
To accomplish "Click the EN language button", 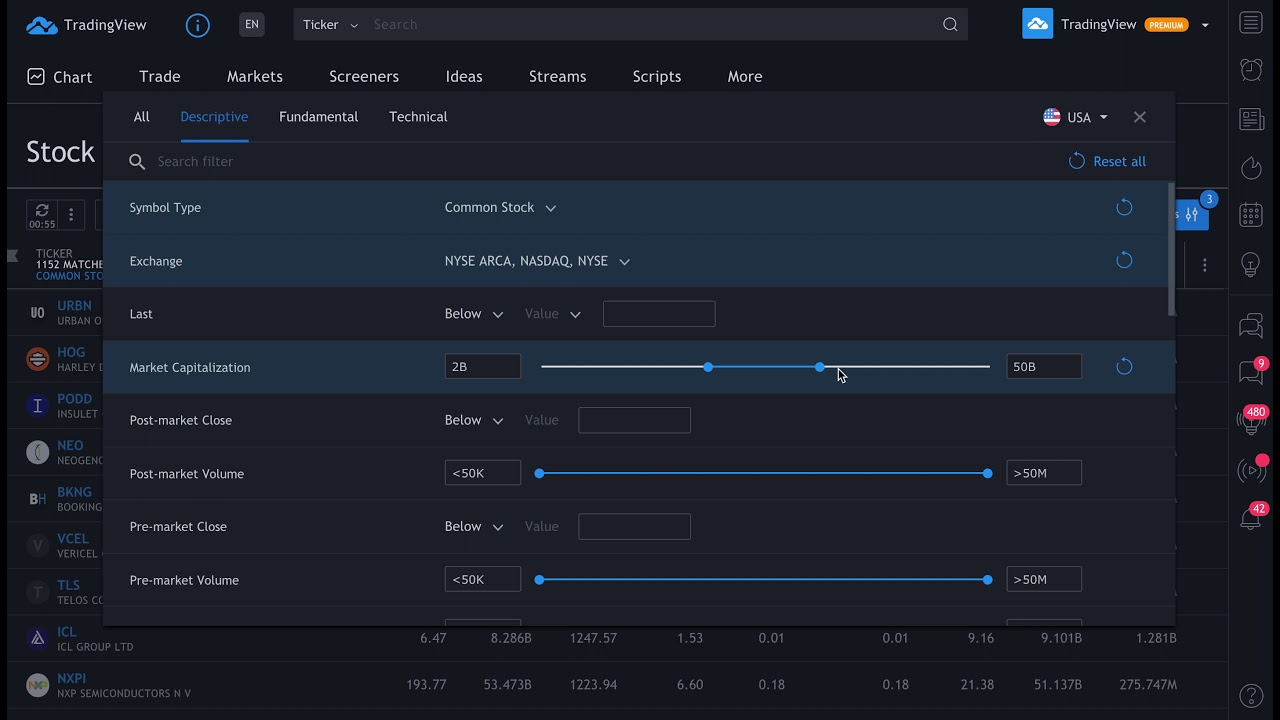I will tap(252, 25).
